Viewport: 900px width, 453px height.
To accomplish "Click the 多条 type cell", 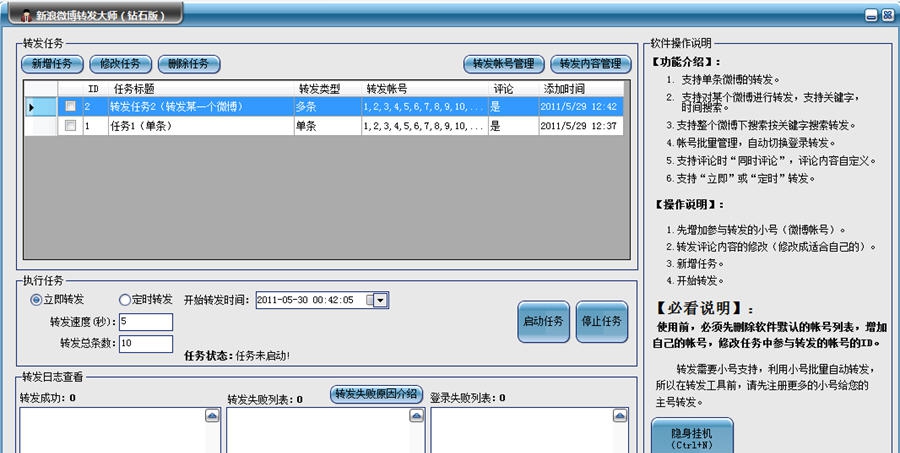I will coord(328,107).
